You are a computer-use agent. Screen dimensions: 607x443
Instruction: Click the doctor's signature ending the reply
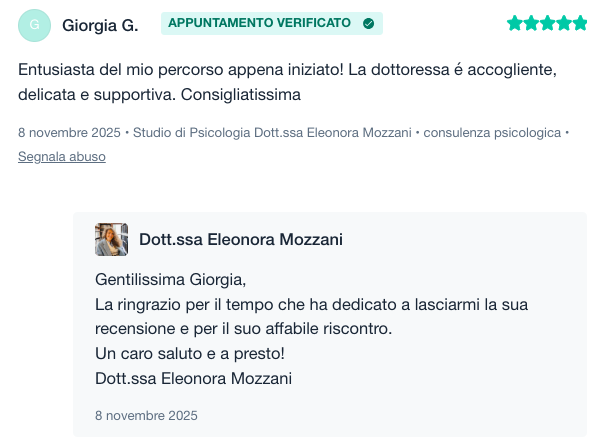click(193, 378)
